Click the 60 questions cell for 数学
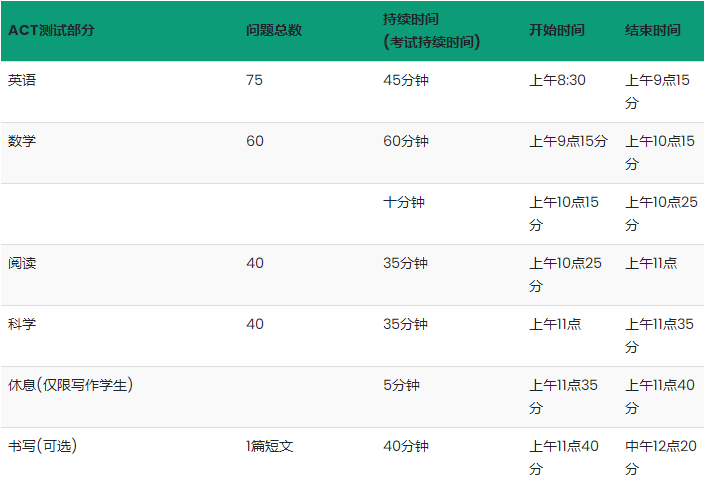The image size is (704, 503). [x=255, y=141]
